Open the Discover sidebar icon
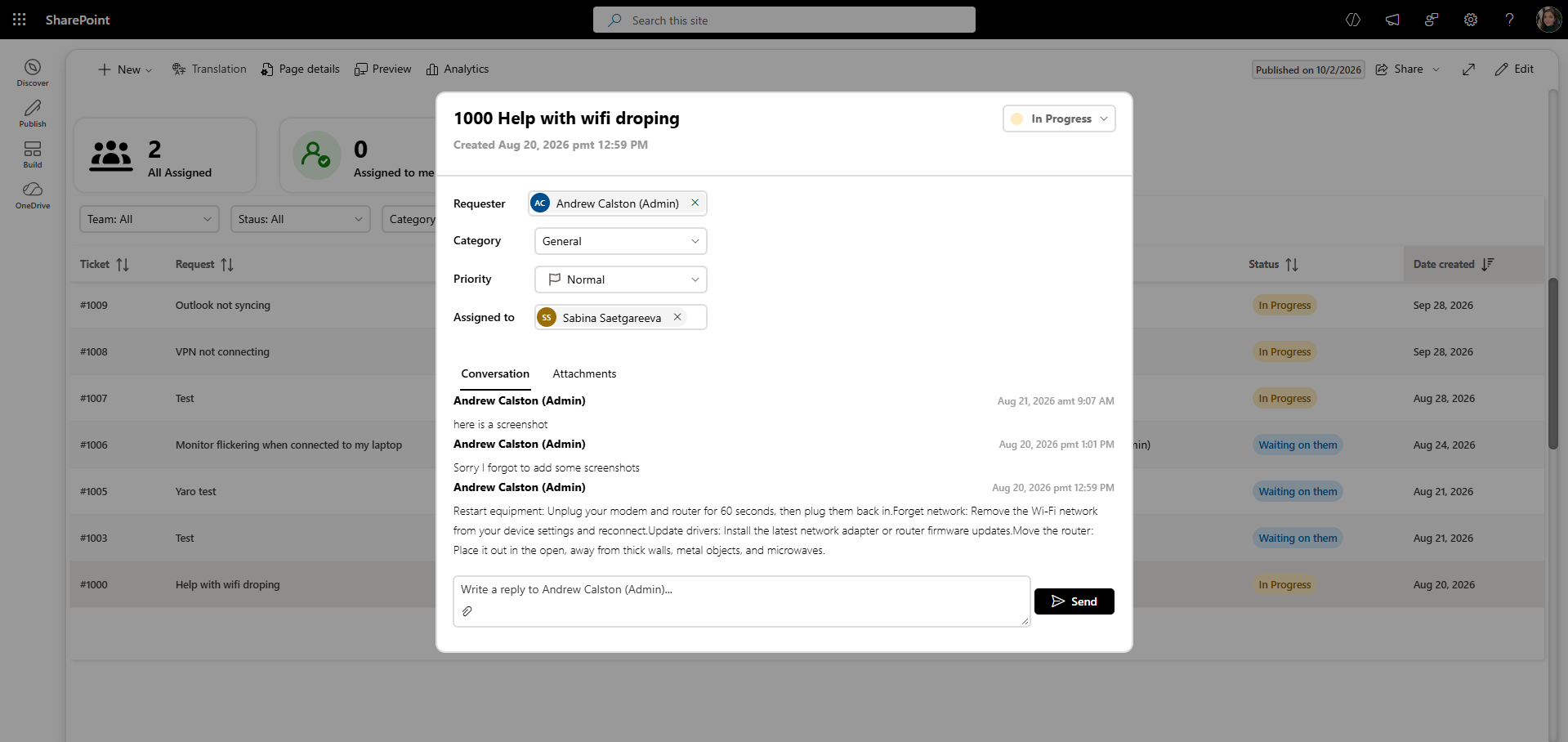The width and height of the screenshot is (1568, 742). pyautogui.click(x=33, y=72)
